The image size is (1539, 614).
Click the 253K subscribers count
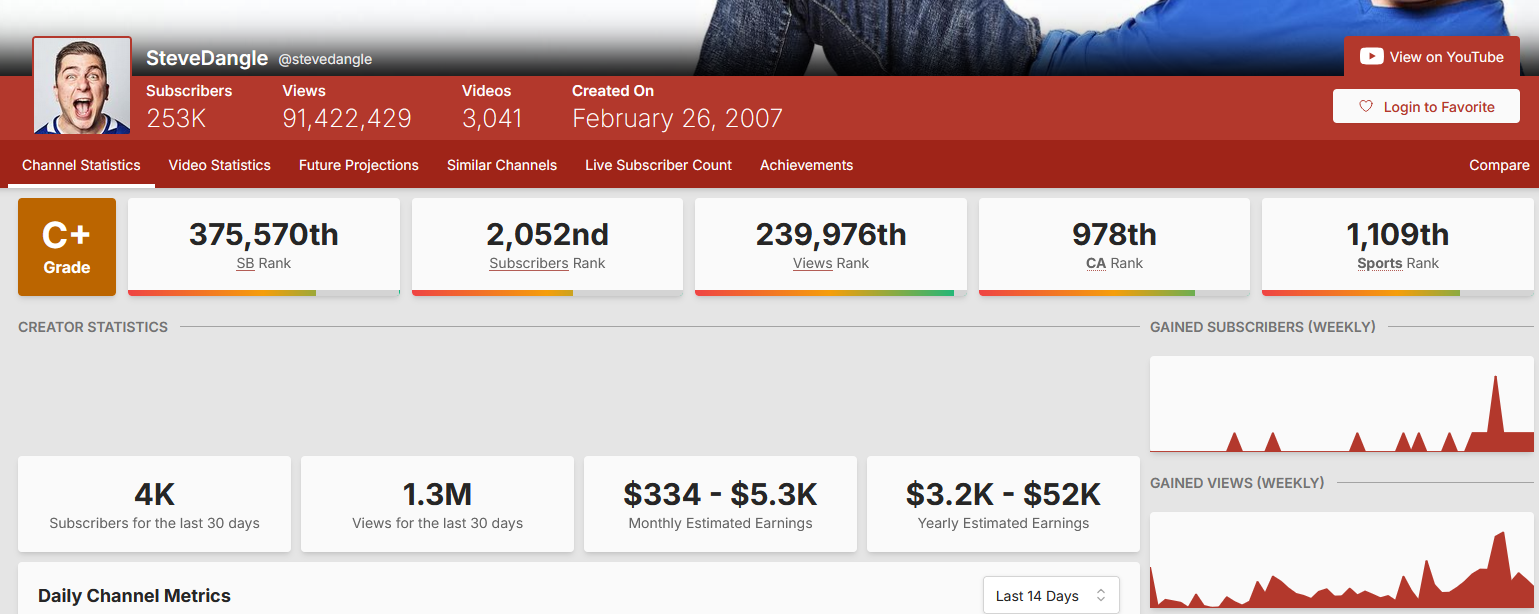pos(176,118)
